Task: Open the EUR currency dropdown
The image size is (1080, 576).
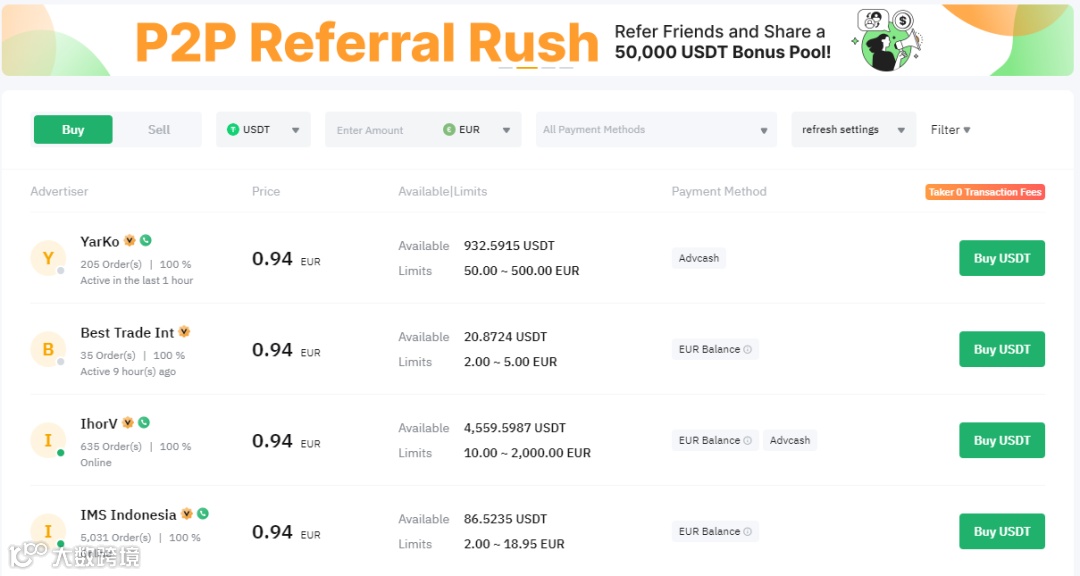Action: [x=478, y=130]
